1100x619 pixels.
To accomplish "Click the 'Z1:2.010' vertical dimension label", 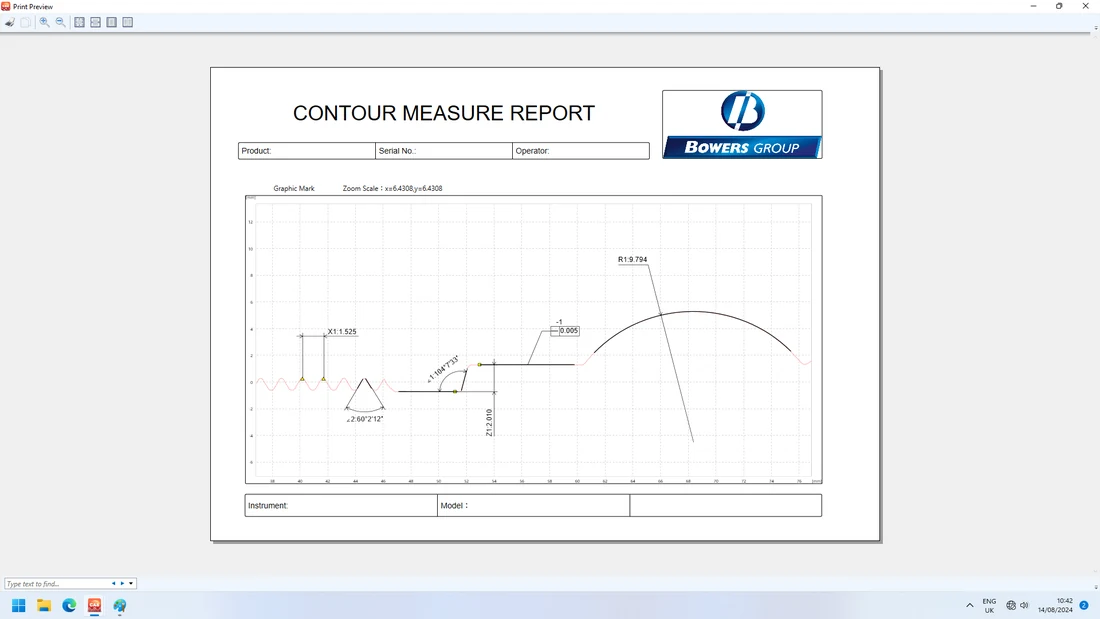I will [489, 422].
